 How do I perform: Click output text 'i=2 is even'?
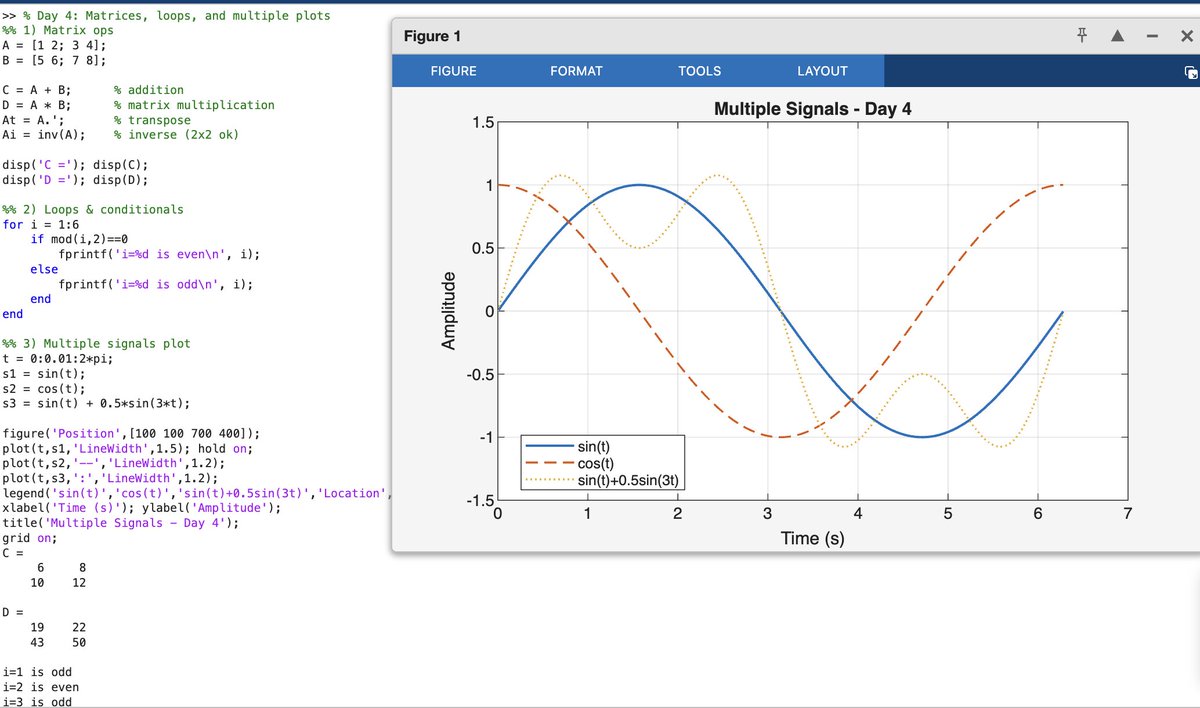[41, 688]
